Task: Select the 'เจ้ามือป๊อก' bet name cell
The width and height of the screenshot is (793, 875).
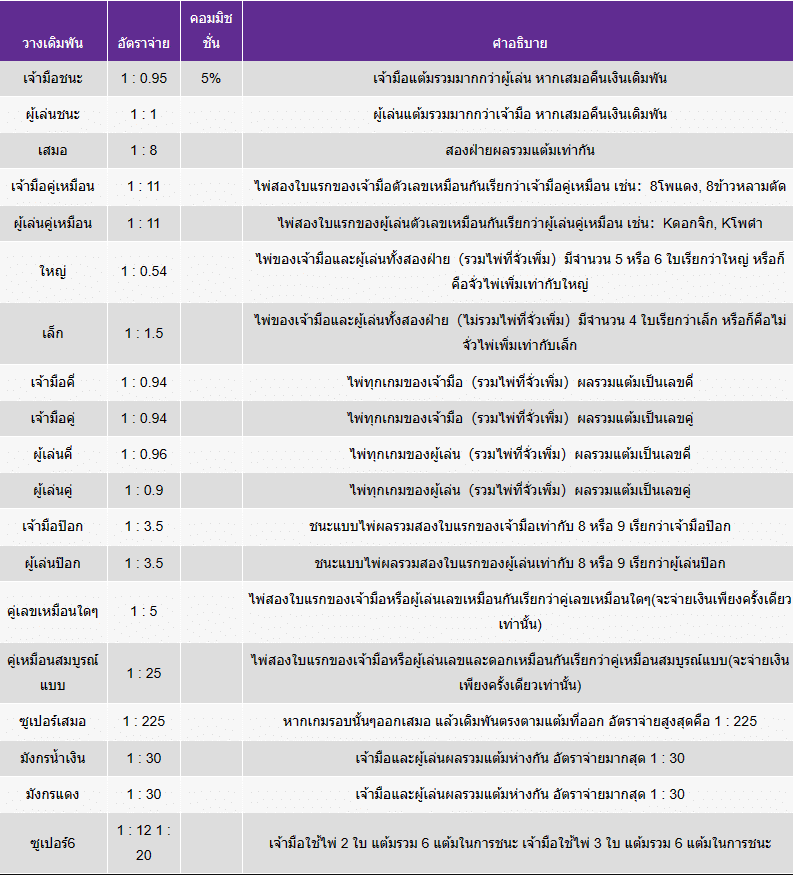Action: click(53, 526)
